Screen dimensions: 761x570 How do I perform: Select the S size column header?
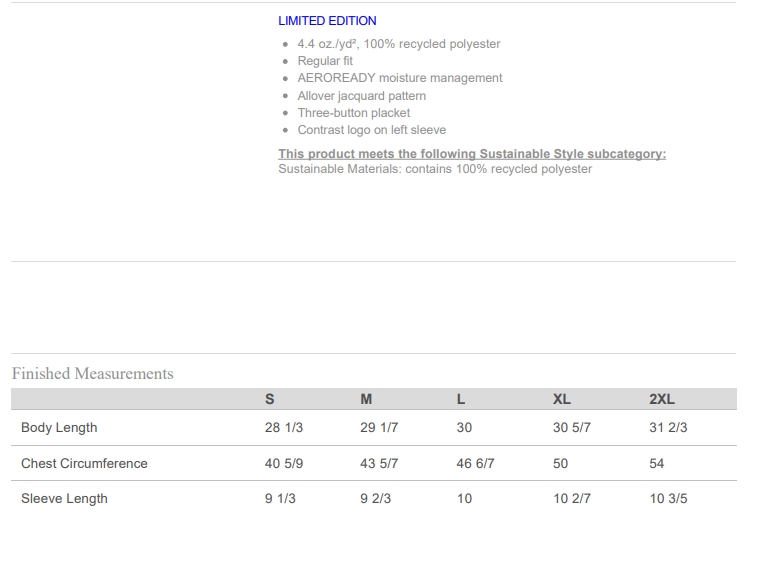pos(269,399)
